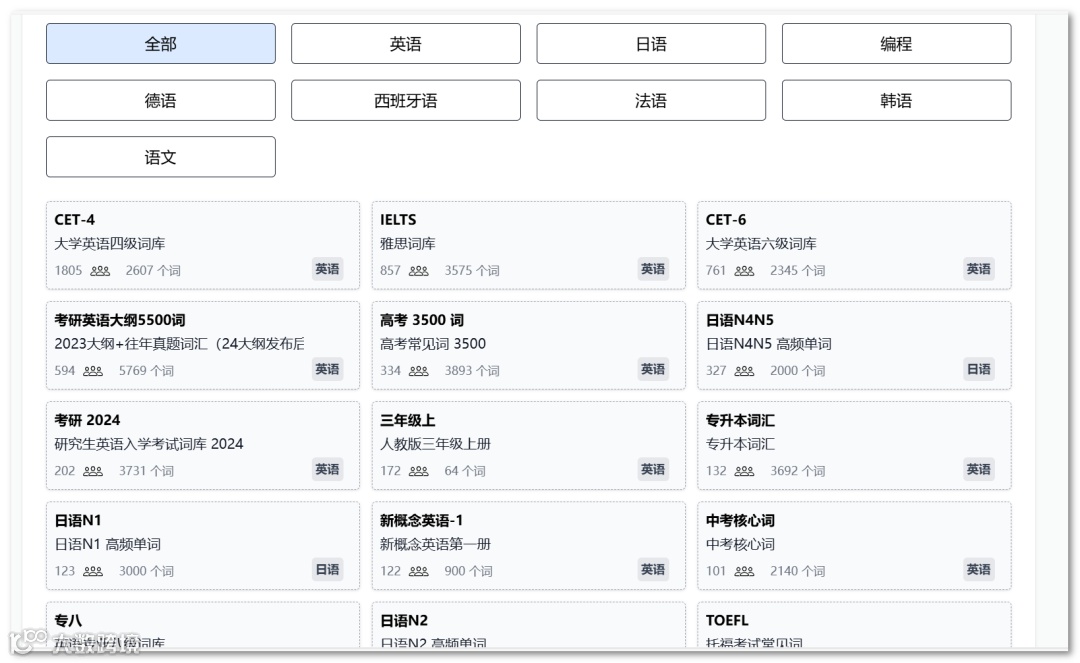Click the 2140 个词 count on 中考核心词
The image size is (1080, 663).
point(798,571)
